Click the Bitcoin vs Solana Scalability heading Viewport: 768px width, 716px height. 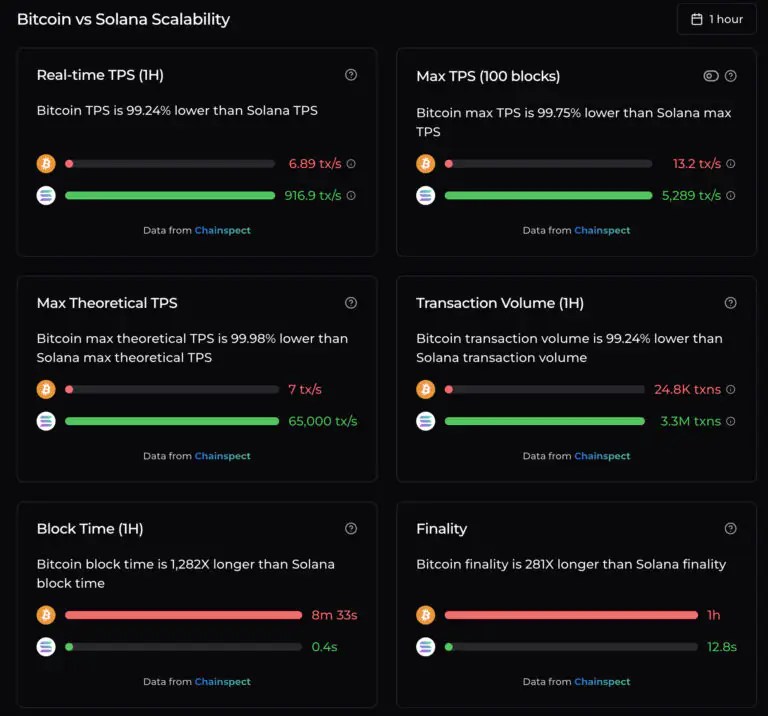123,19
